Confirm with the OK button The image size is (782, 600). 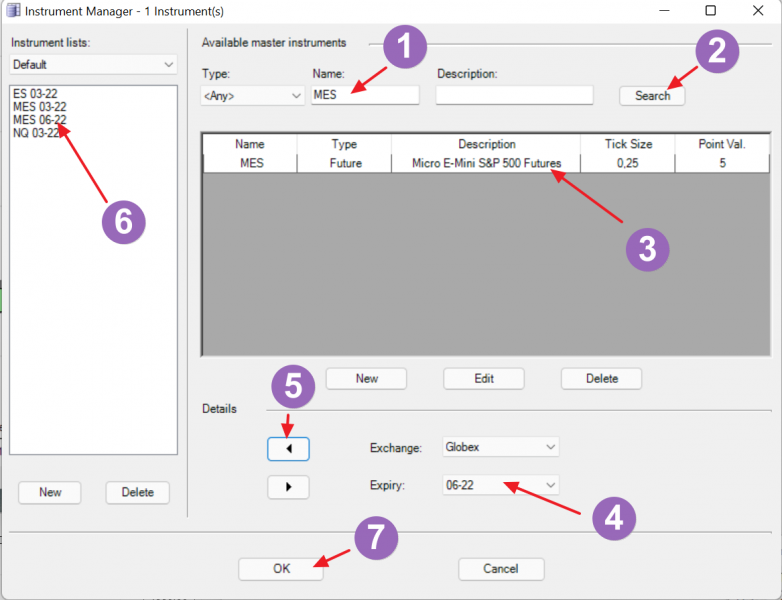click(x=281, y=569)
